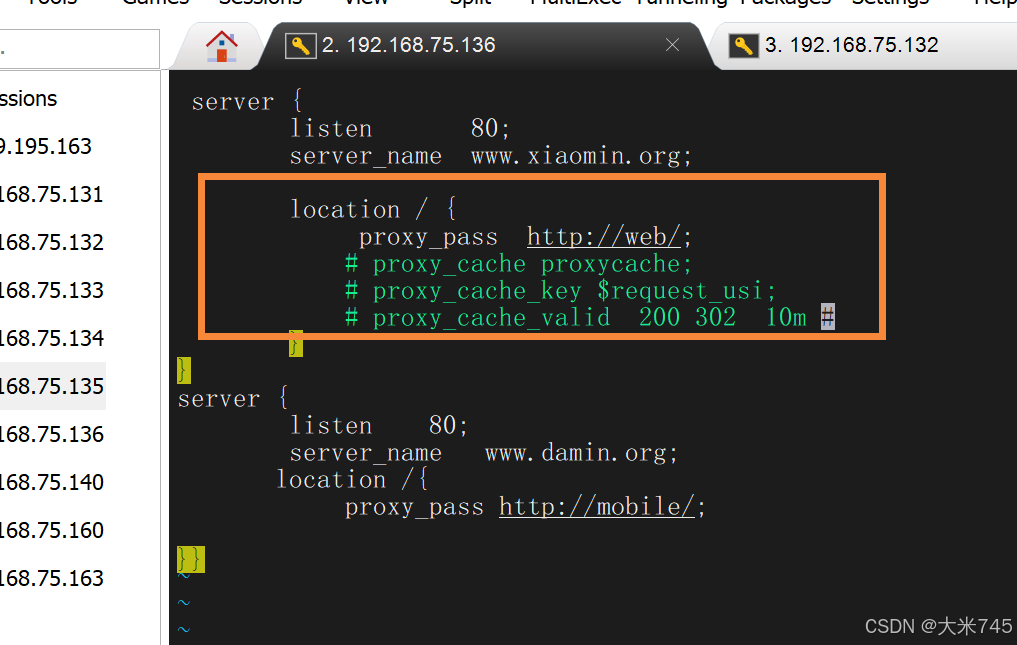The image size is (1017, 645).
Task: Click the 'location / {' line
Action: point(374,210)
